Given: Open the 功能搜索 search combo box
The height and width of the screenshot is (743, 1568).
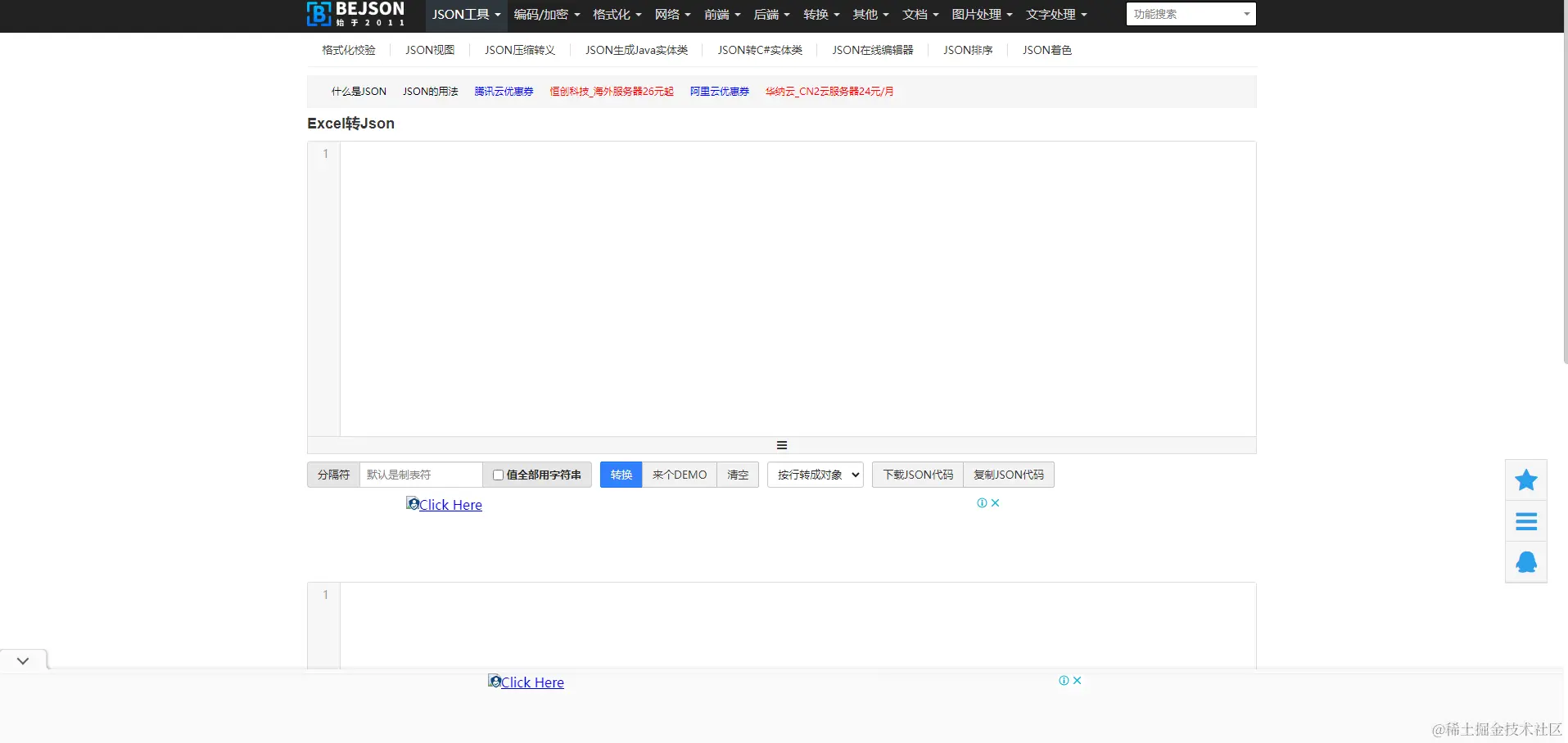Looking at the screenshot, I should (1191, 14).
